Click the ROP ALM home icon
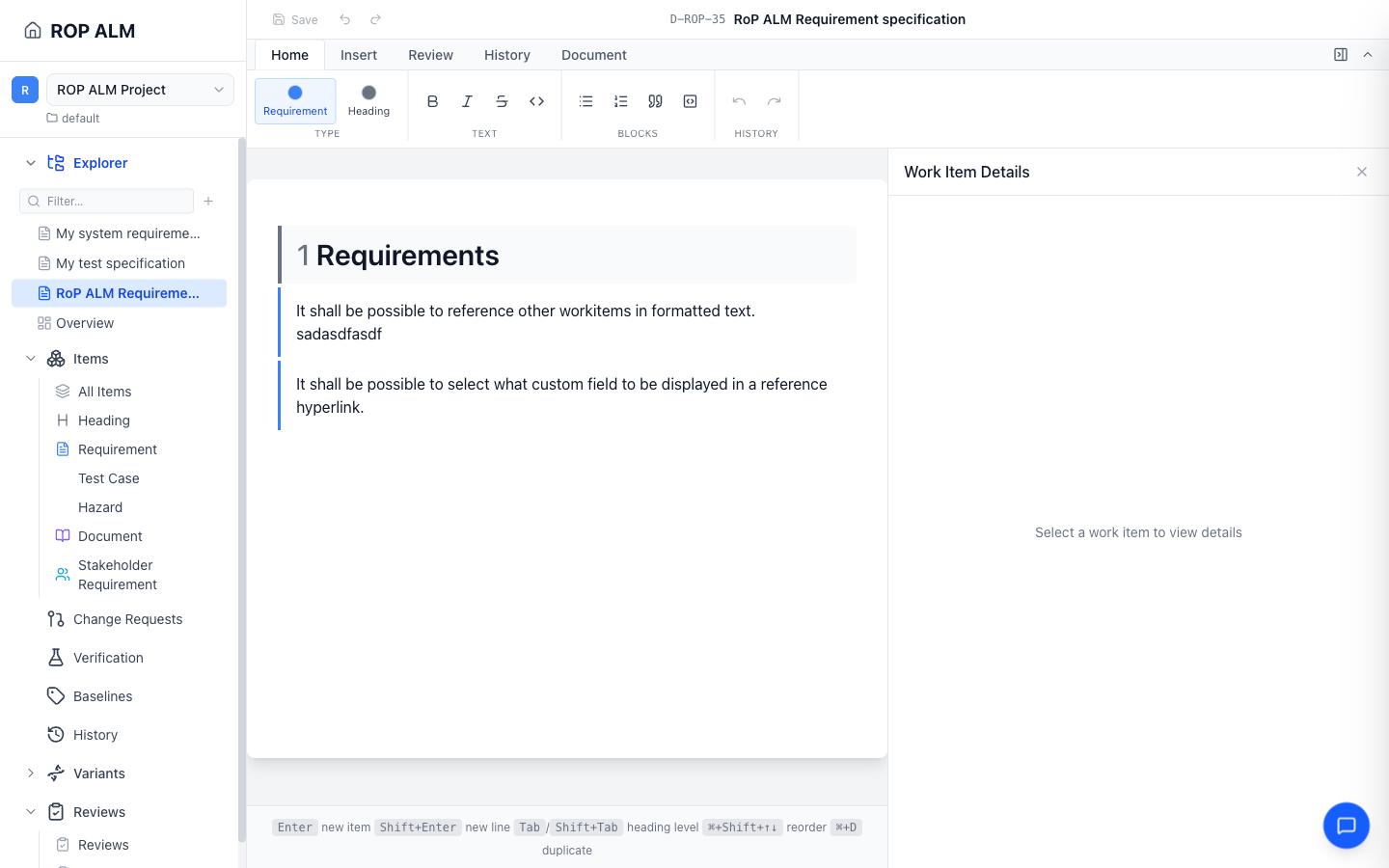 coord(33,31)
